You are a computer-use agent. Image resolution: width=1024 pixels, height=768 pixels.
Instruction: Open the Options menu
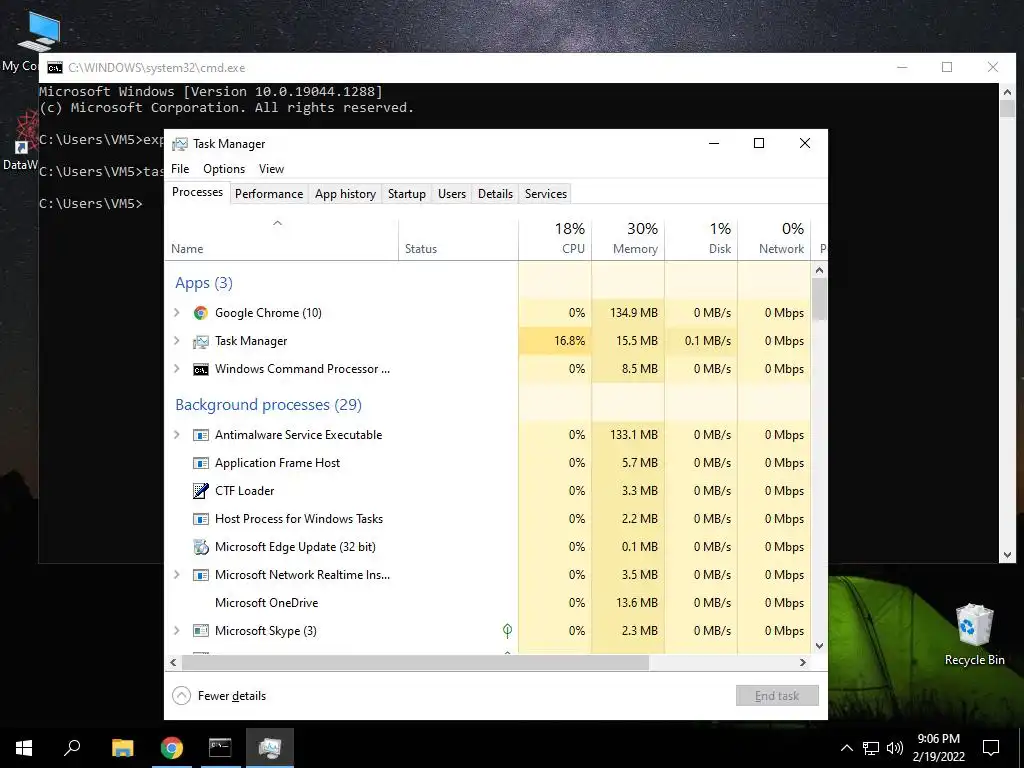pyautogui.click(x=224, y=169)
